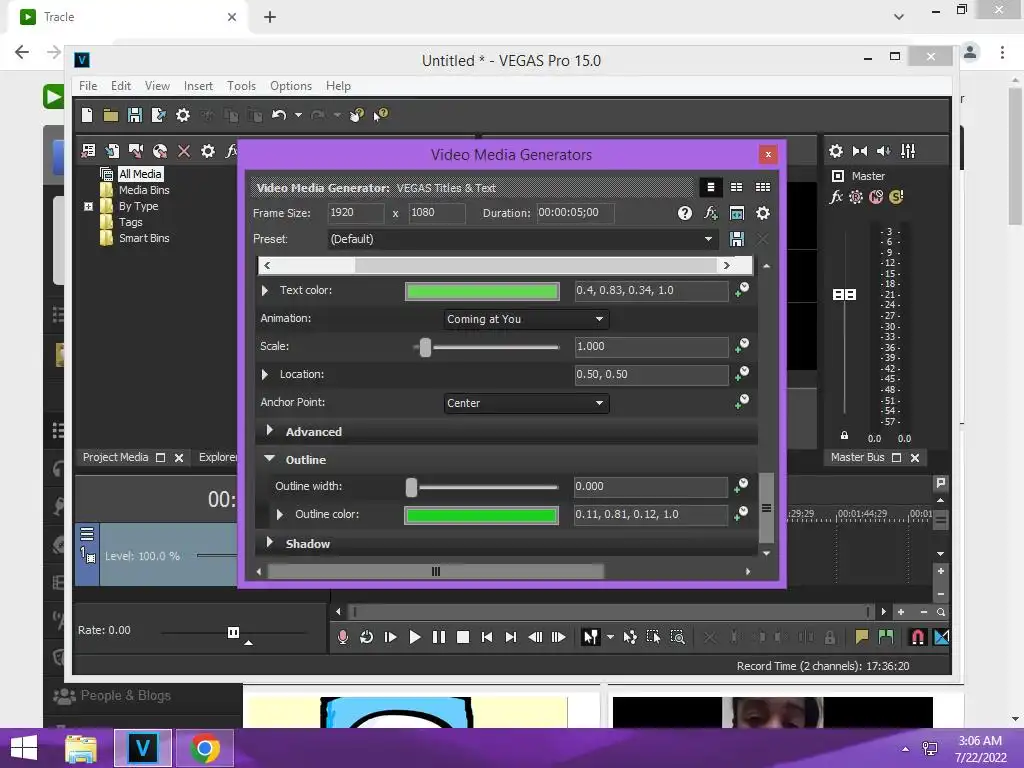Click the animate icon beside Text color
This screenshot has width=1024, height=768.
click(x=742, y=289)
